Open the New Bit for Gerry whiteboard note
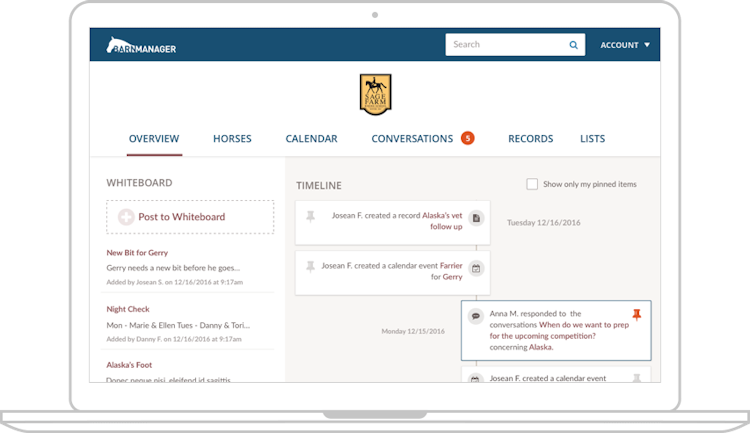The image size is (750, 433). tap(137, 253)
